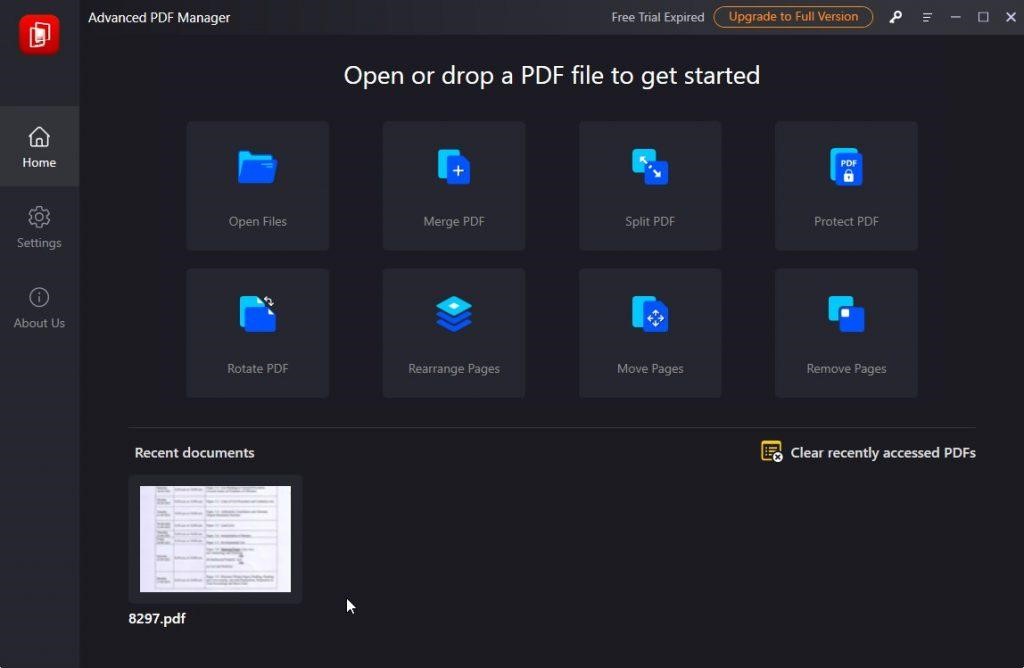Open the Merge PDF tool
The image size is (1024, 668).
pyautogui.click(x=453, y=185)
